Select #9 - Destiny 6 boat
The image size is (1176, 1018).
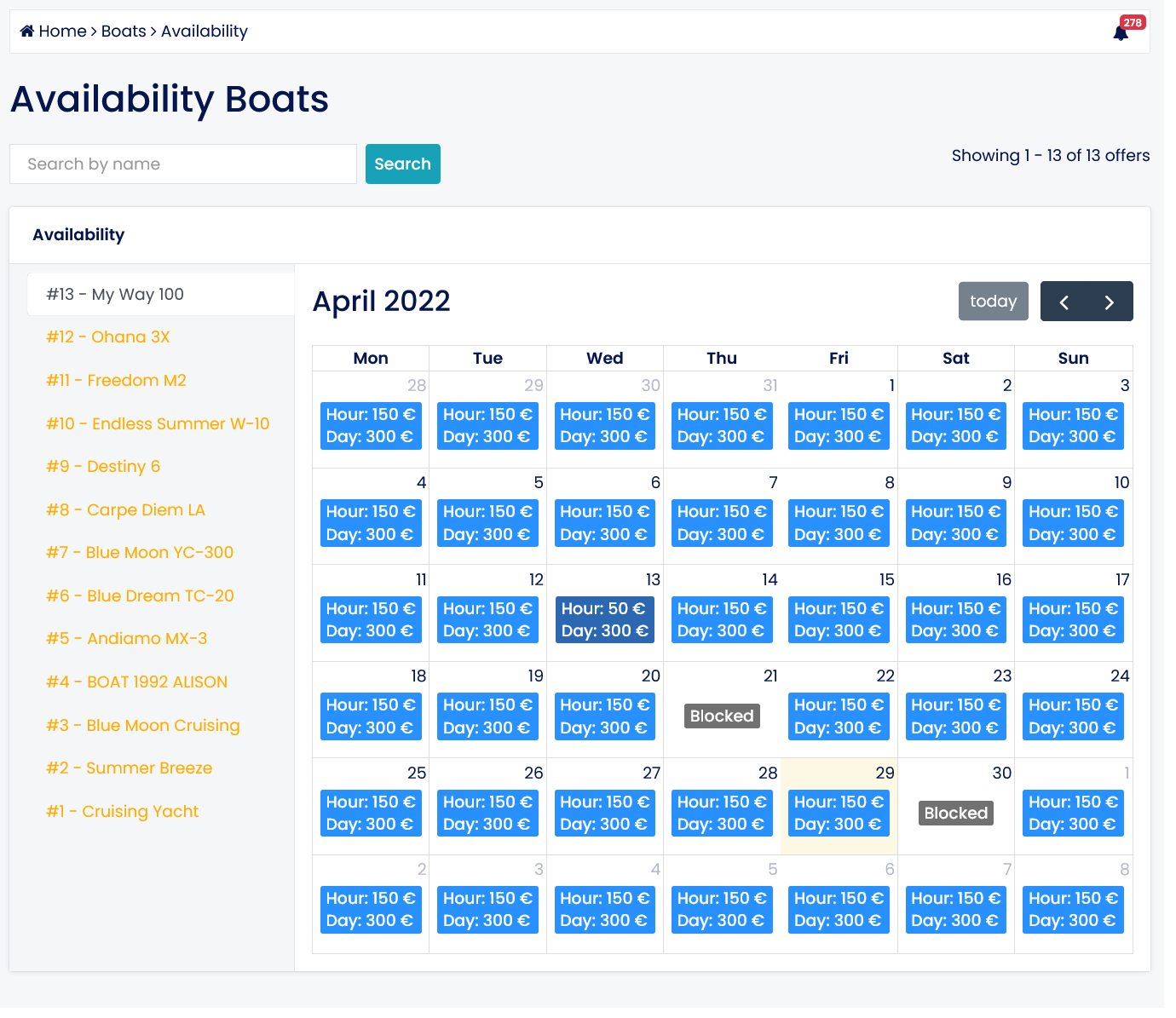coord(103,467)
